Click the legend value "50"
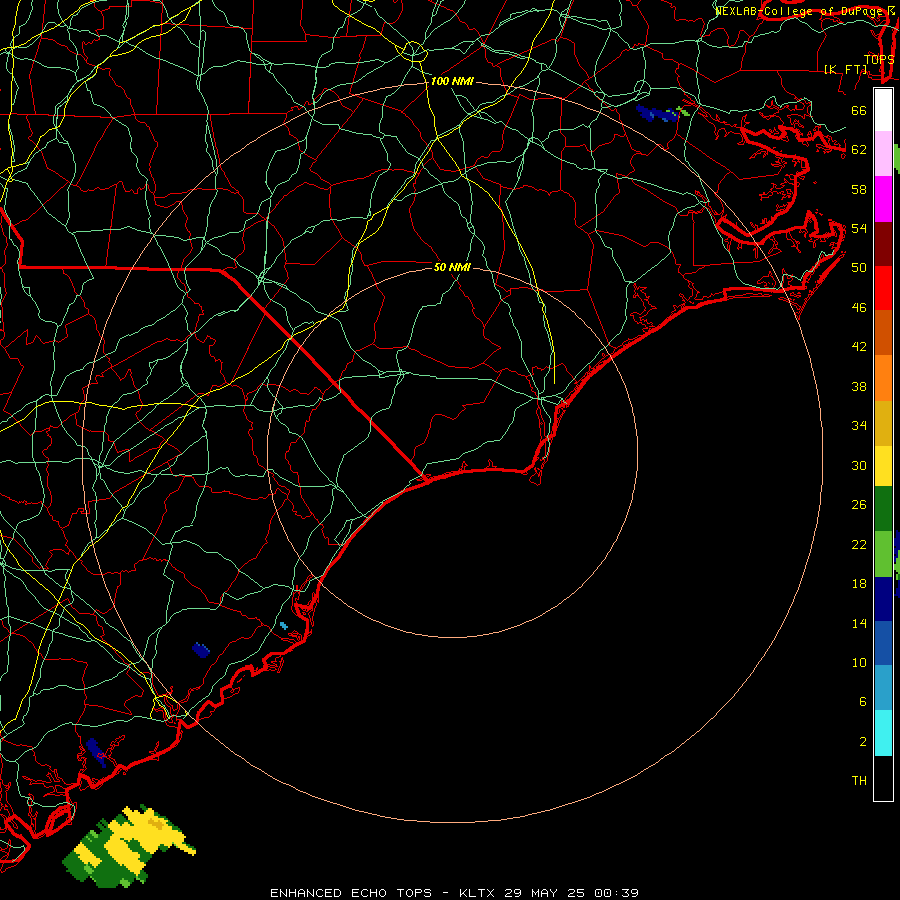This screenshot has height=900, width=900. 859,267
